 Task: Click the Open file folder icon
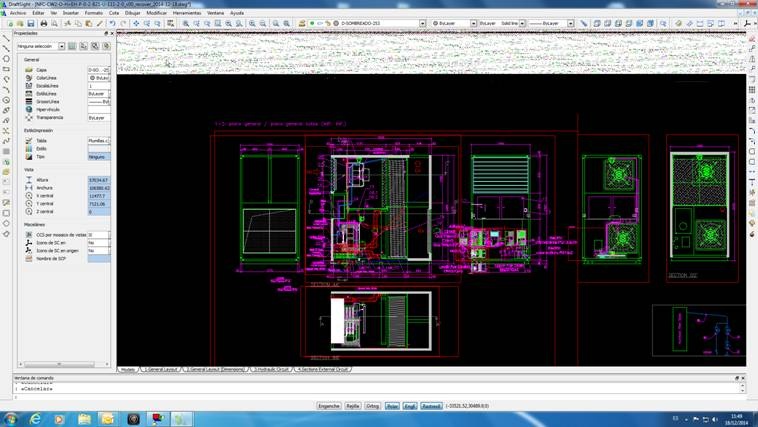point(20,23)
